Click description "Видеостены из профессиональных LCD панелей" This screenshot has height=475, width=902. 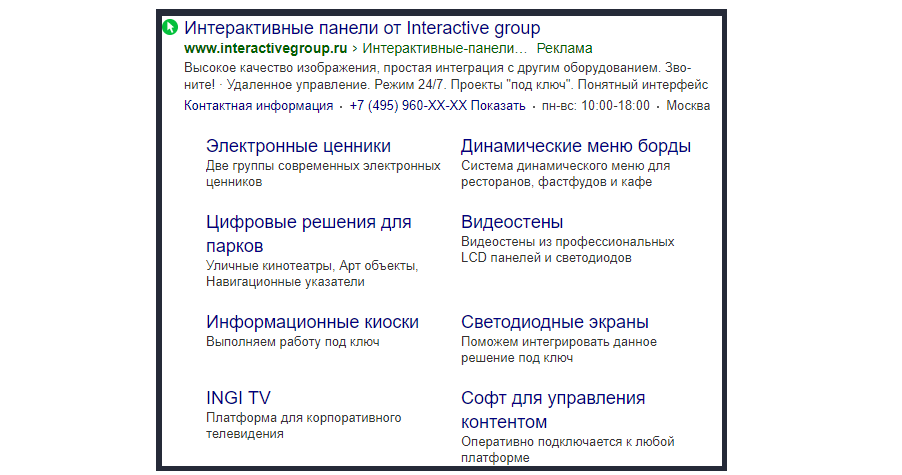568,250
